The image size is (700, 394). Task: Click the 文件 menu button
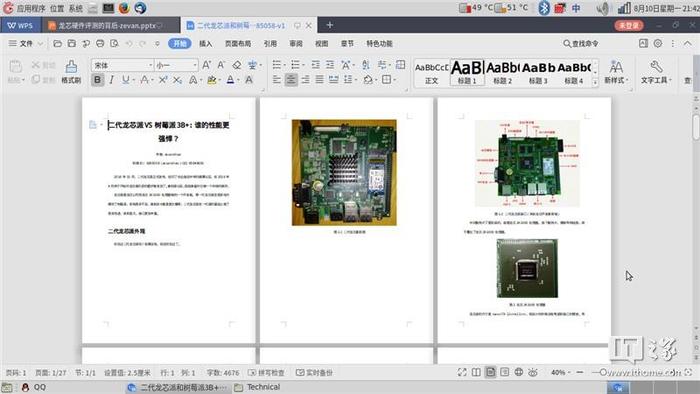(25, 43)
